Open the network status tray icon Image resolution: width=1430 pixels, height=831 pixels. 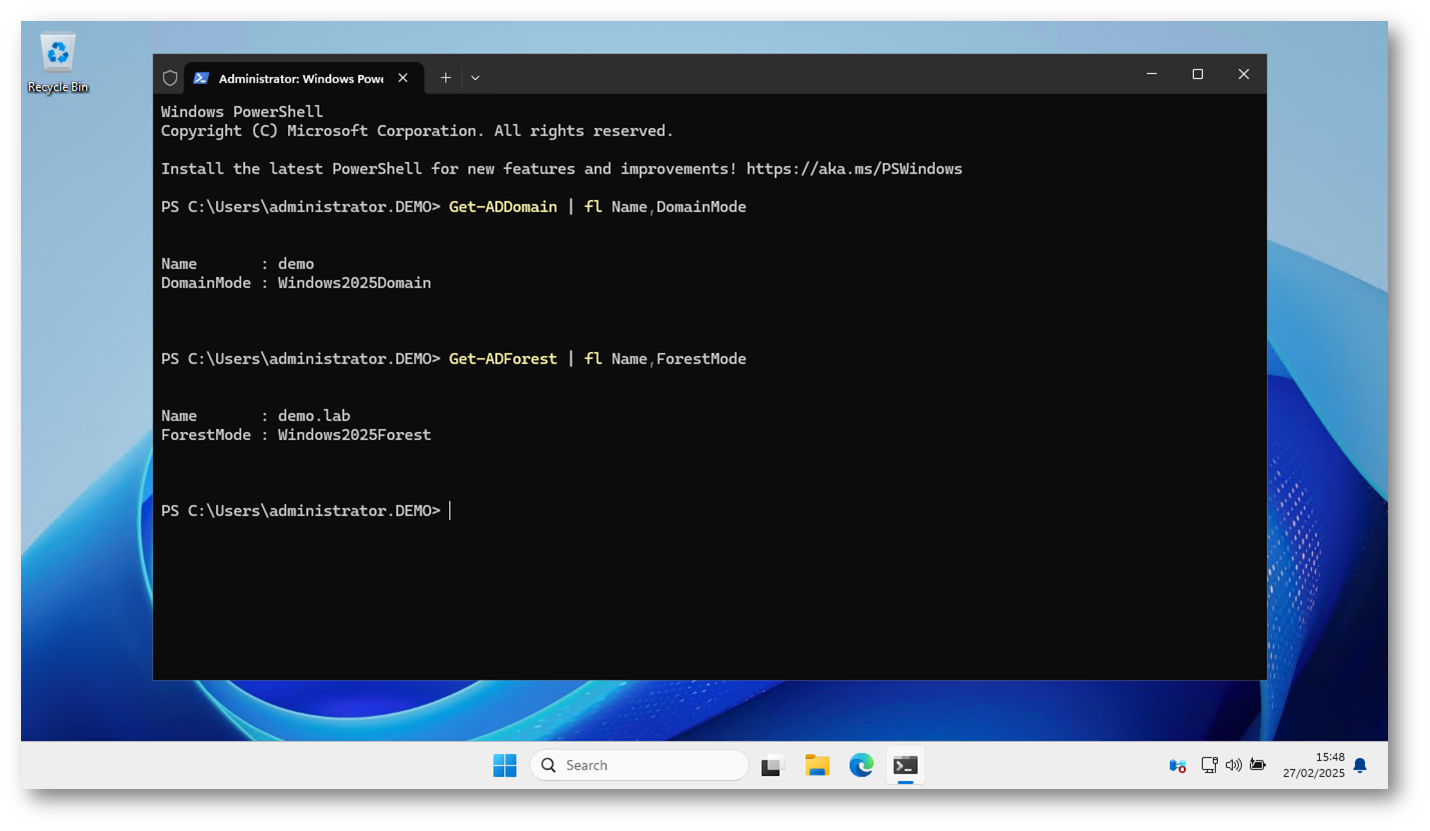(x=1209, y=766)
